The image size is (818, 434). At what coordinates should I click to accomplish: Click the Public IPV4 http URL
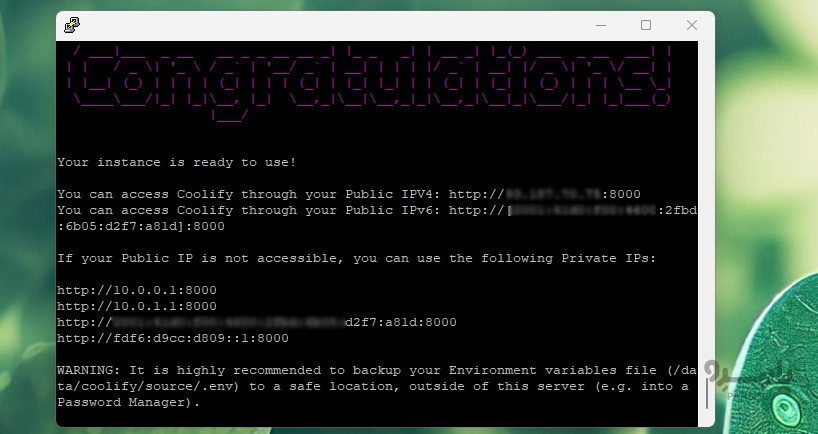click(x=545, y=194)
